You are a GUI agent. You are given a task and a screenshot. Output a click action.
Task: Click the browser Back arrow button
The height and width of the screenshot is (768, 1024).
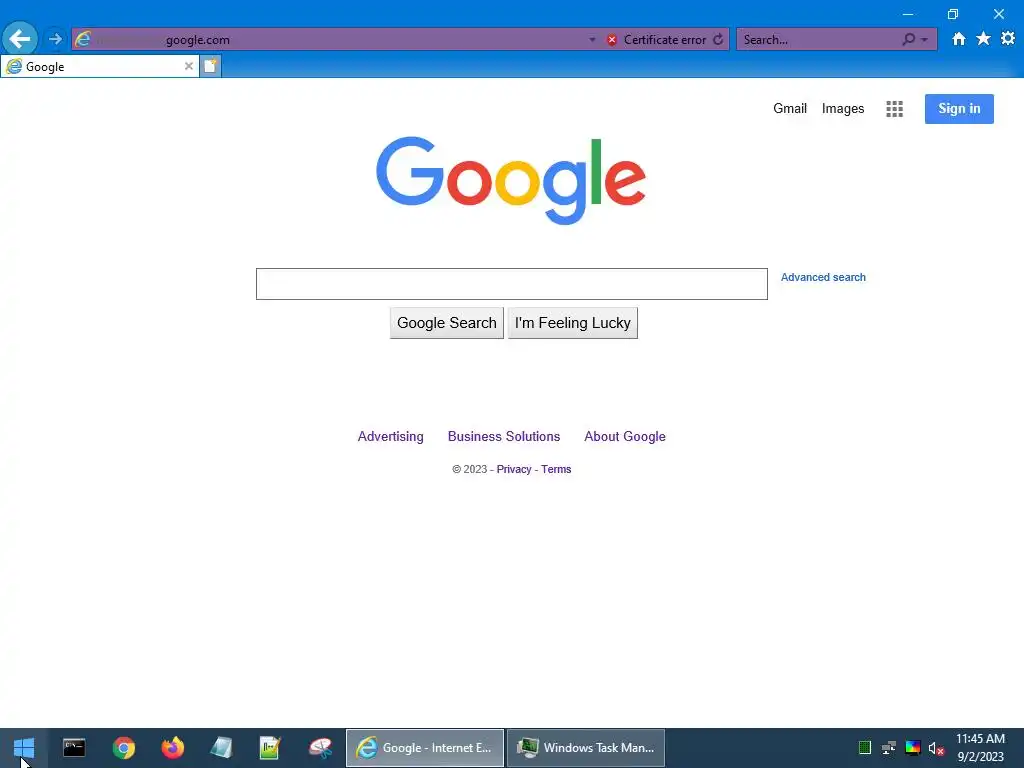pyautogui.click(x=20, y=39)
